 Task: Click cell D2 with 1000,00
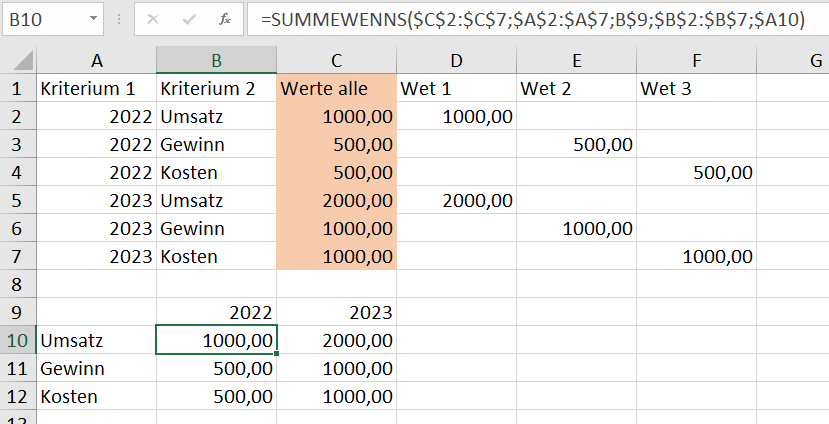(457, 116)
